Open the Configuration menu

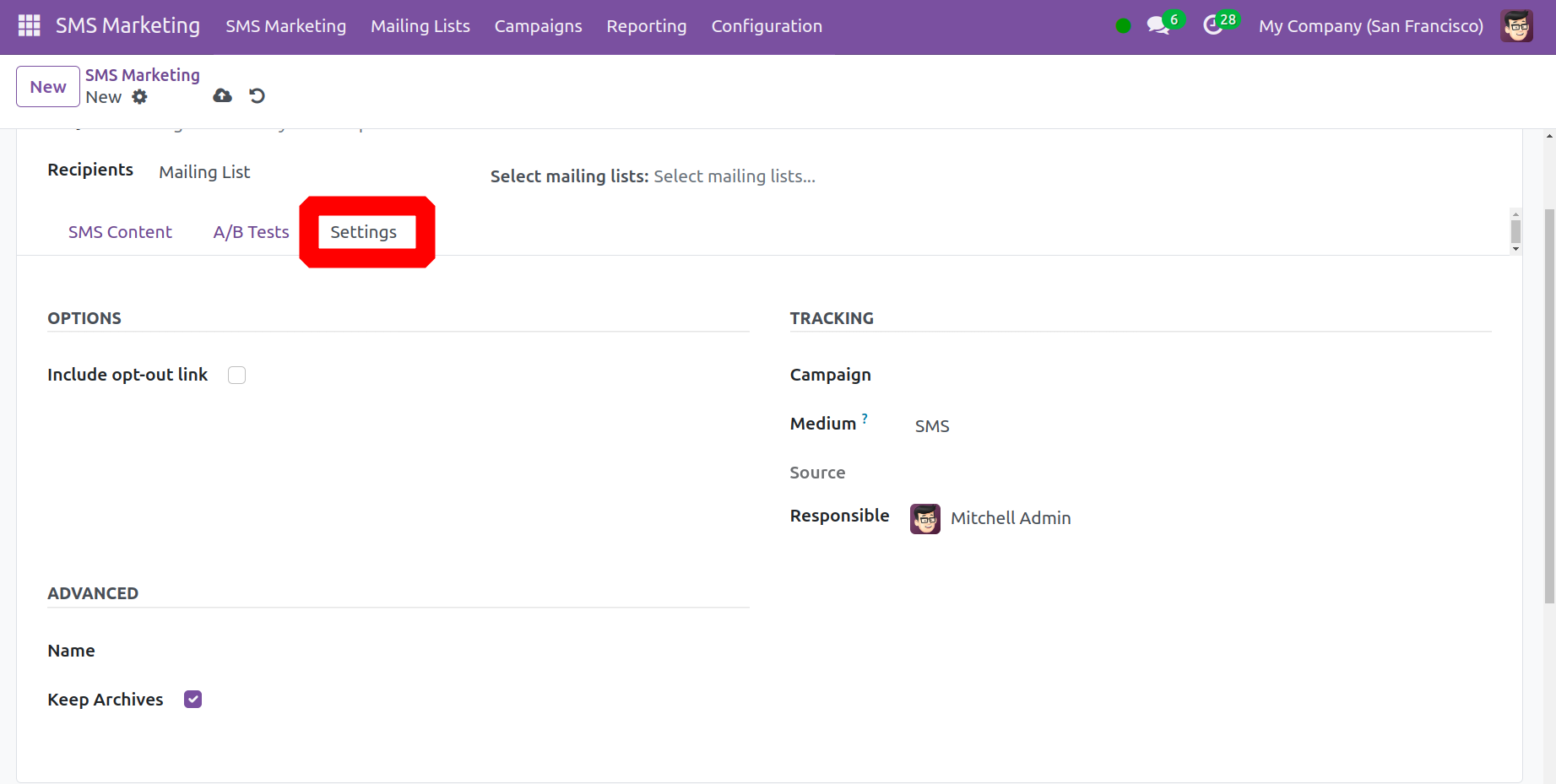point(766,26)
